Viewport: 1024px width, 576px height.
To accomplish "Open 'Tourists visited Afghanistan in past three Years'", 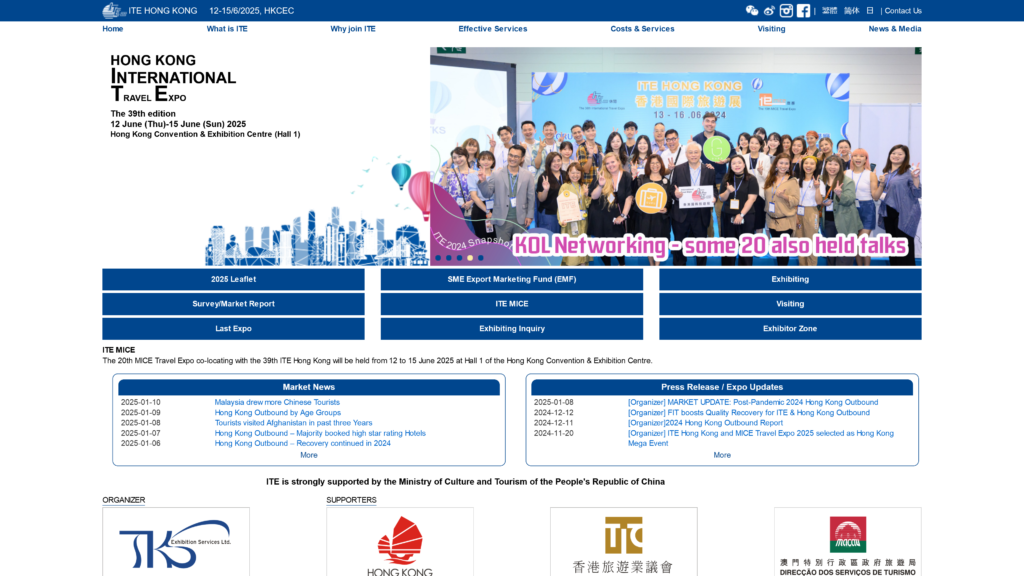I will pos(293,423).
